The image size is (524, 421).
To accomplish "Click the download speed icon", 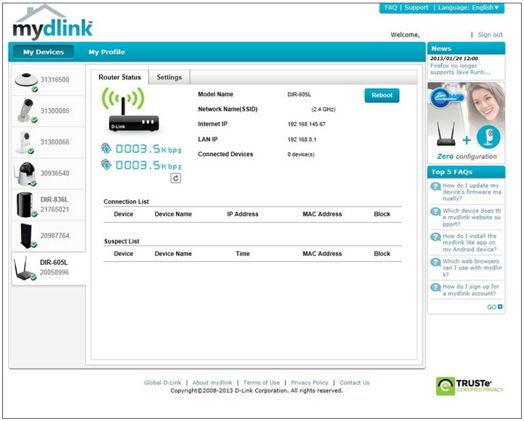I will (x=106, y=165).
